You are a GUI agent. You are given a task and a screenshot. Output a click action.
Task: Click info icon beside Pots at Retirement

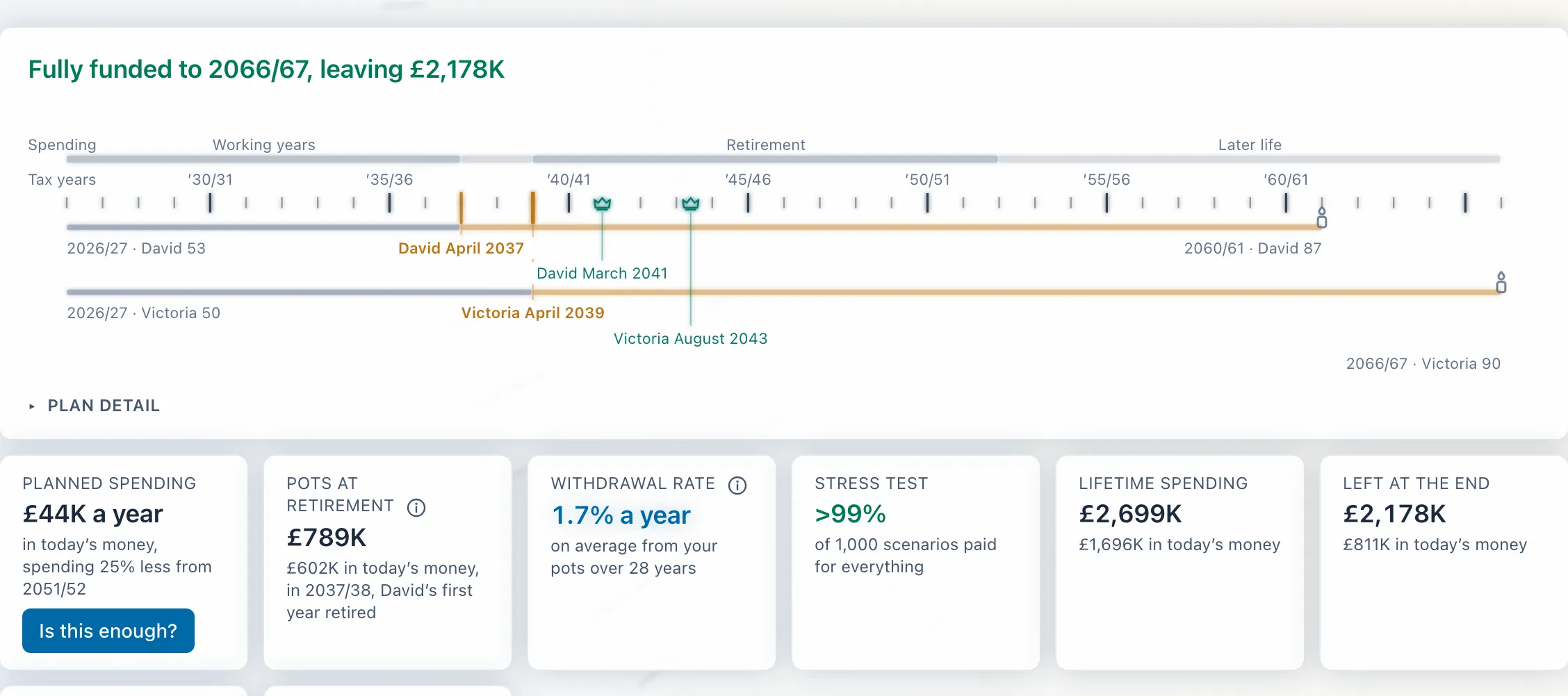click(416, 508)
